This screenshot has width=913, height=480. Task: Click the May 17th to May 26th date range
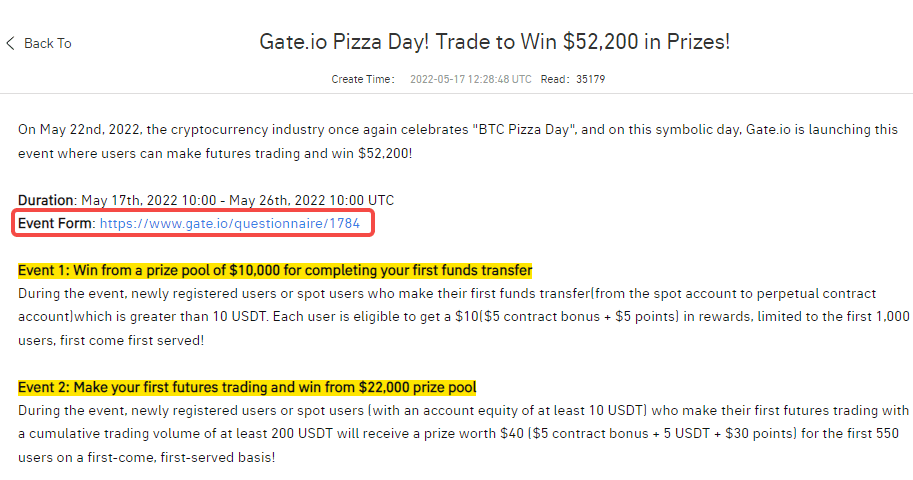238,200
